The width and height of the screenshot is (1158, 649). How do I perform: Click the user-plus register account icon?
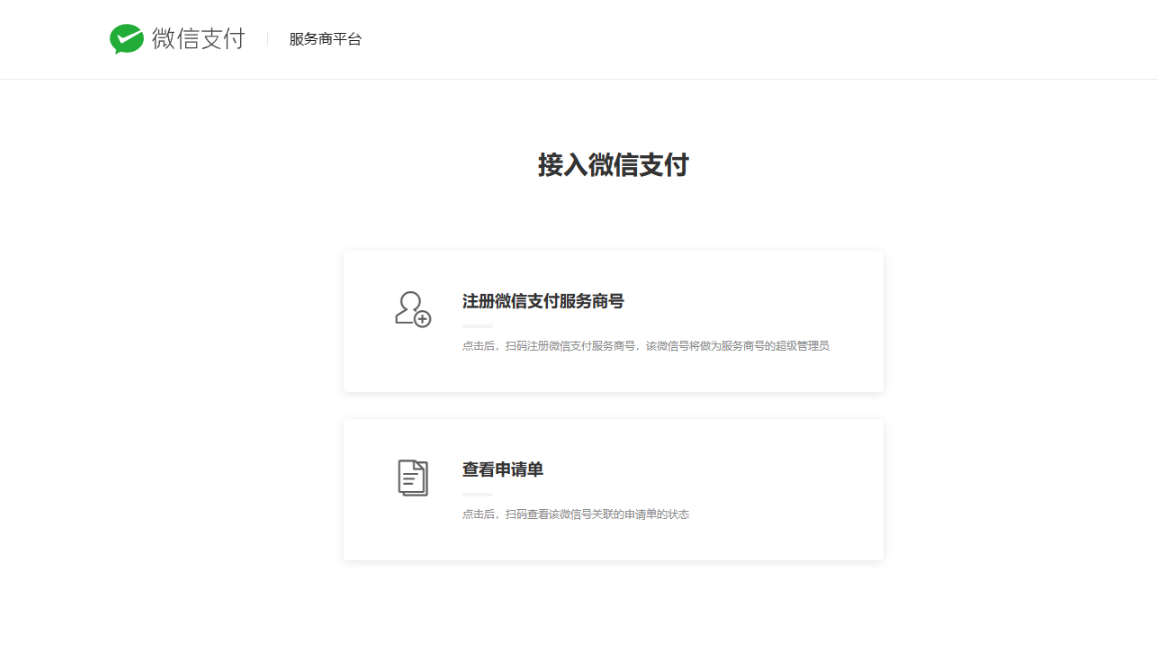[411, 309]
